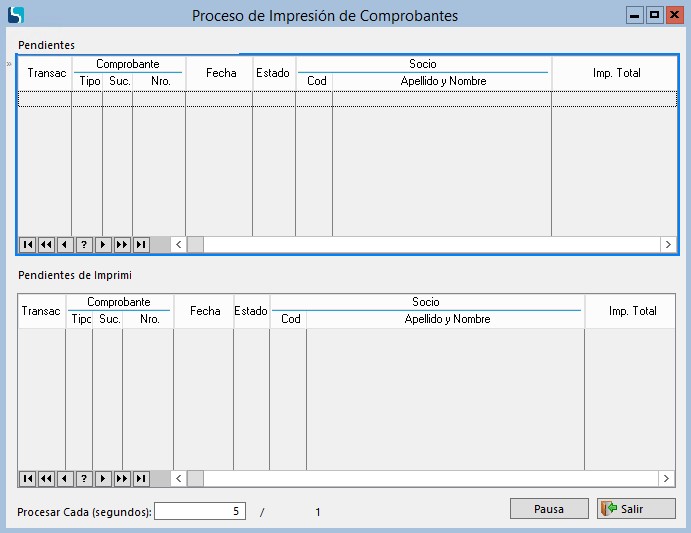The height and width of the screenshot is (533, 691).
Task: Go to next record in Pendientes de Imprimir navigator
Action: point(103,479)
